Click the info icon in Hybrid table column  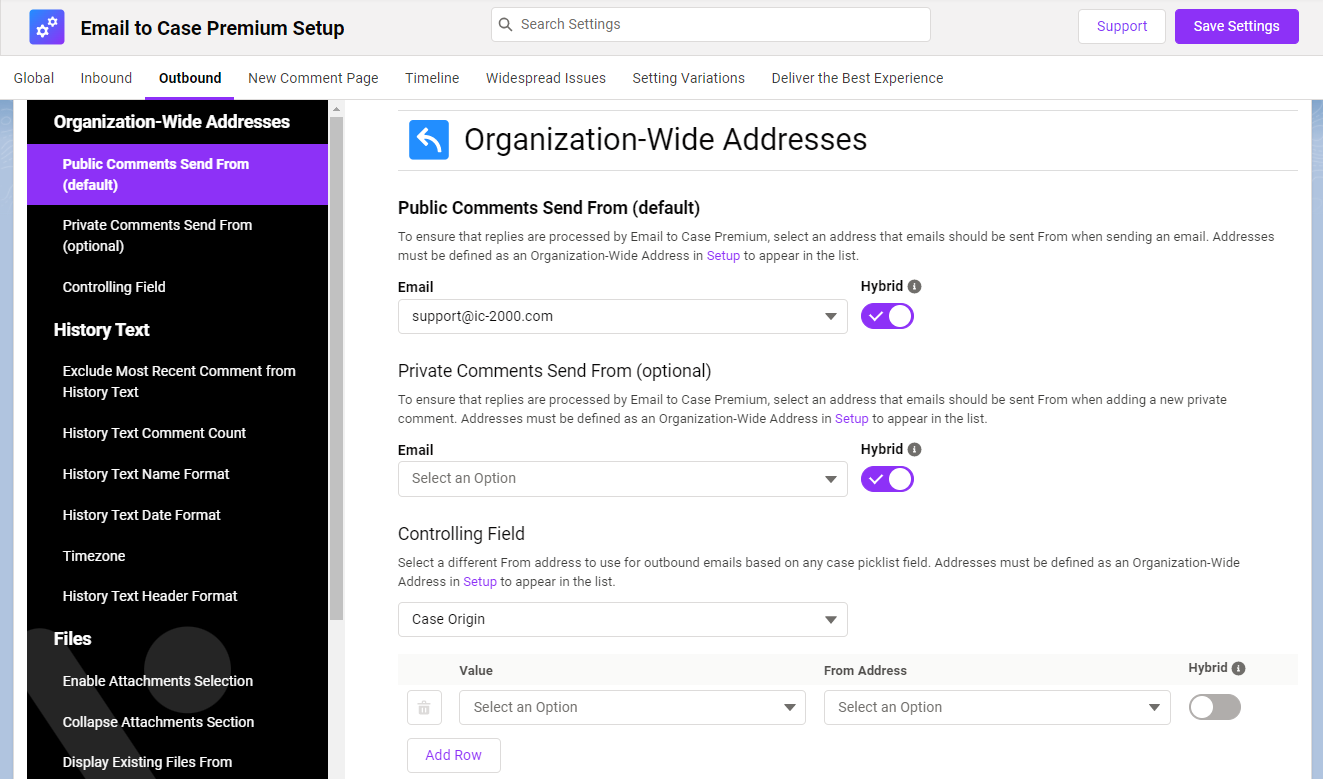[x=1239, y=668]
